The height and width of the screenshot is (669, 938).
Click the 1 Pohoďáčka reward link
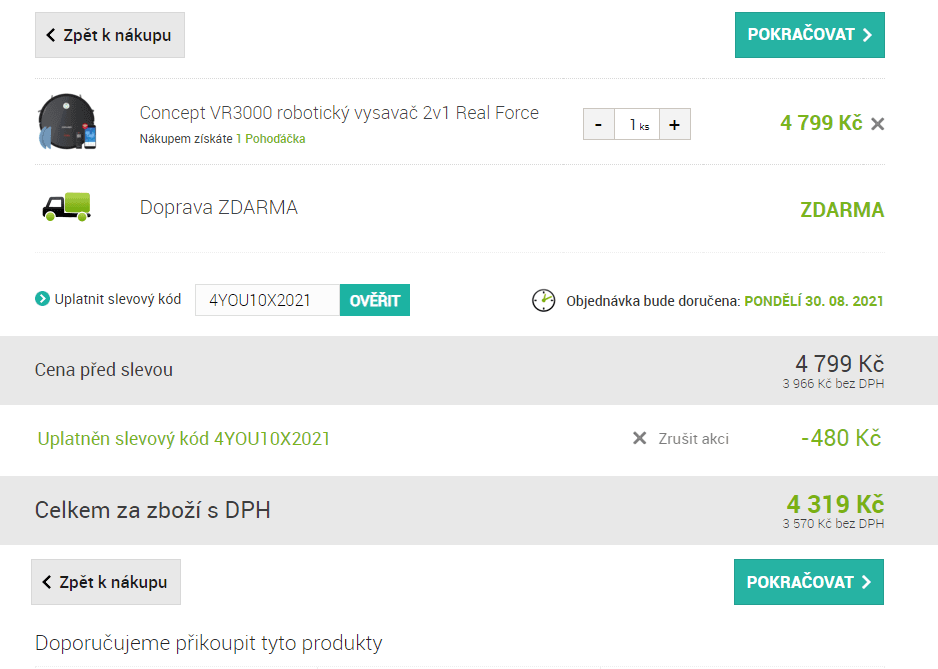(270, 139)
